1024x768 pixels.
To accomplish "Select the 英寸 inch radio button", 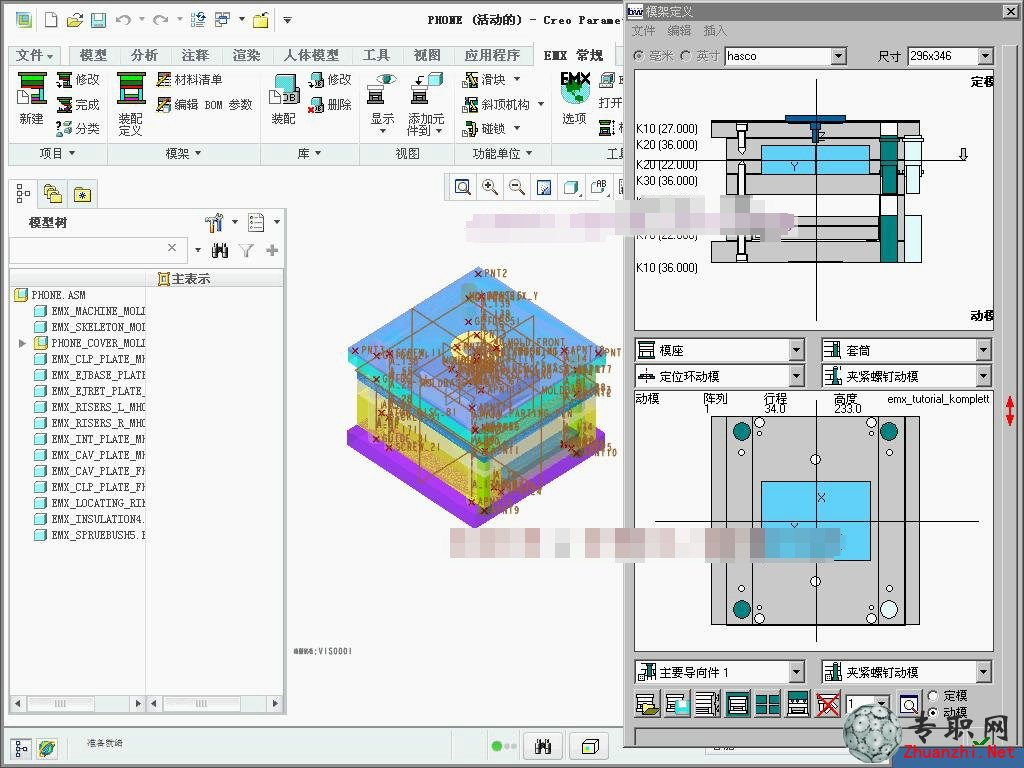I will [x=685, y=56].
